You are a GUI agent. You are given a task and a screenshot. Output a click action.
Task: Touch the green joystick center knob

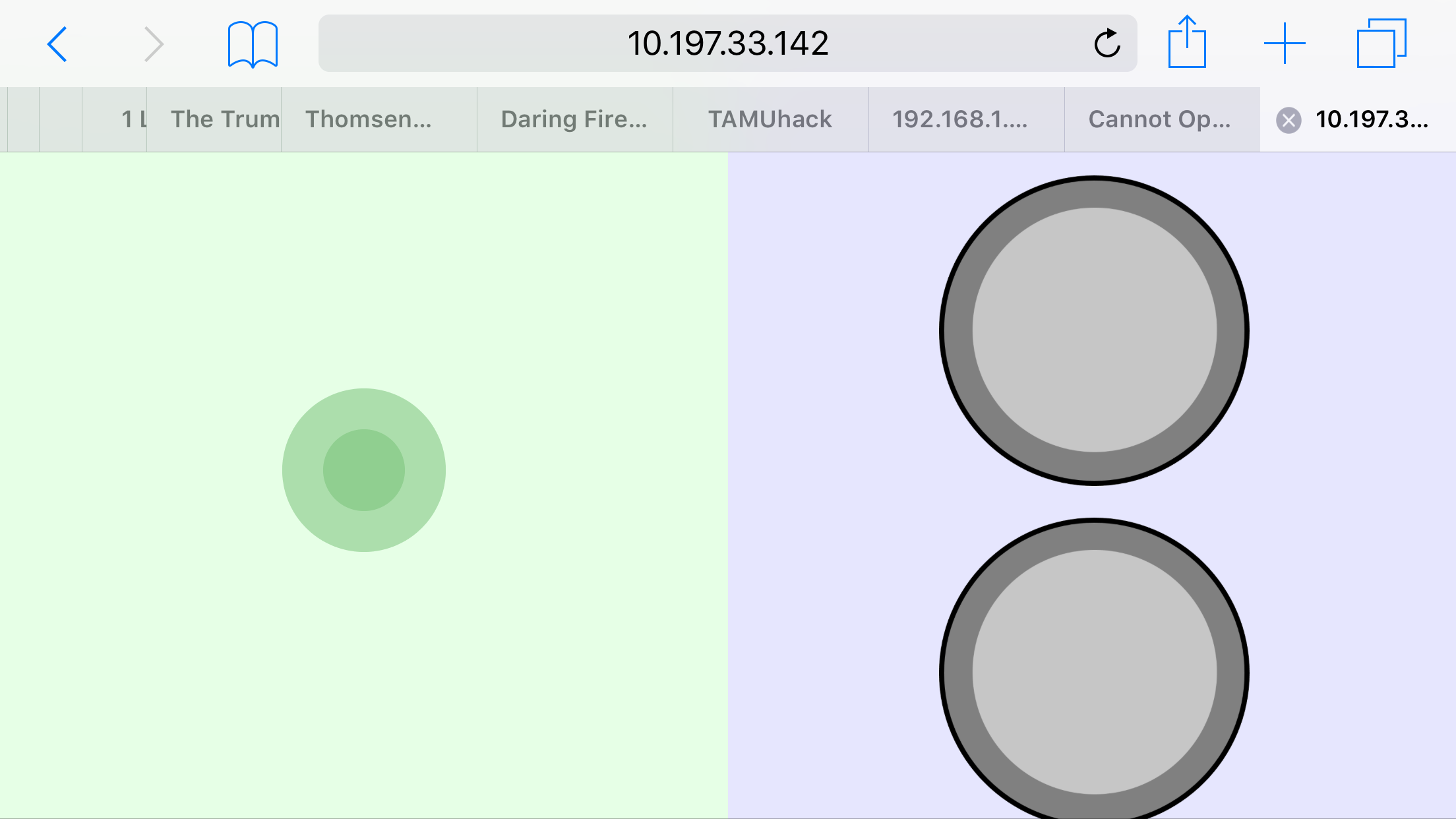coord(363,470)
